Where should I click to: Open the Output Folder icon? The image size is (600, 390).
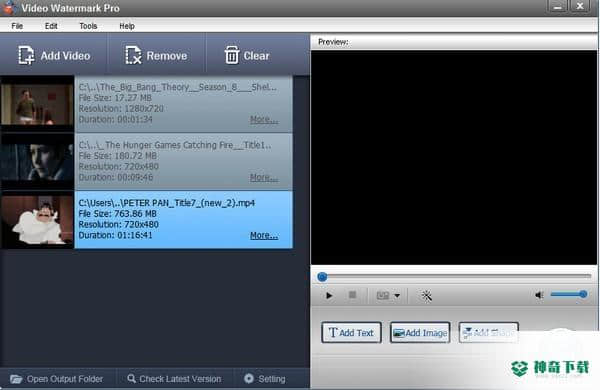pos(16,379)
